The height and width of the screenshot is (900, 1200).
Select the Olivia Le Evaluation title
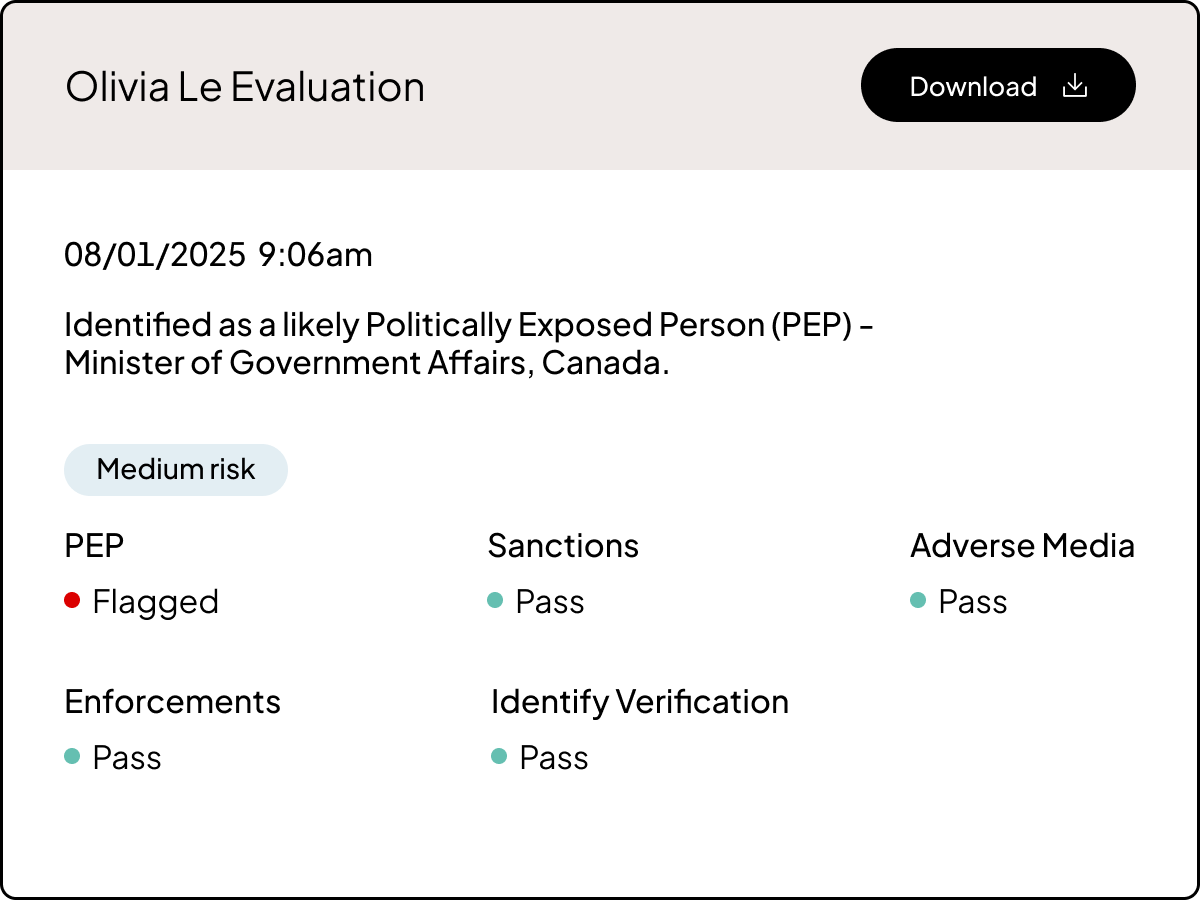(x=243, y=86)
